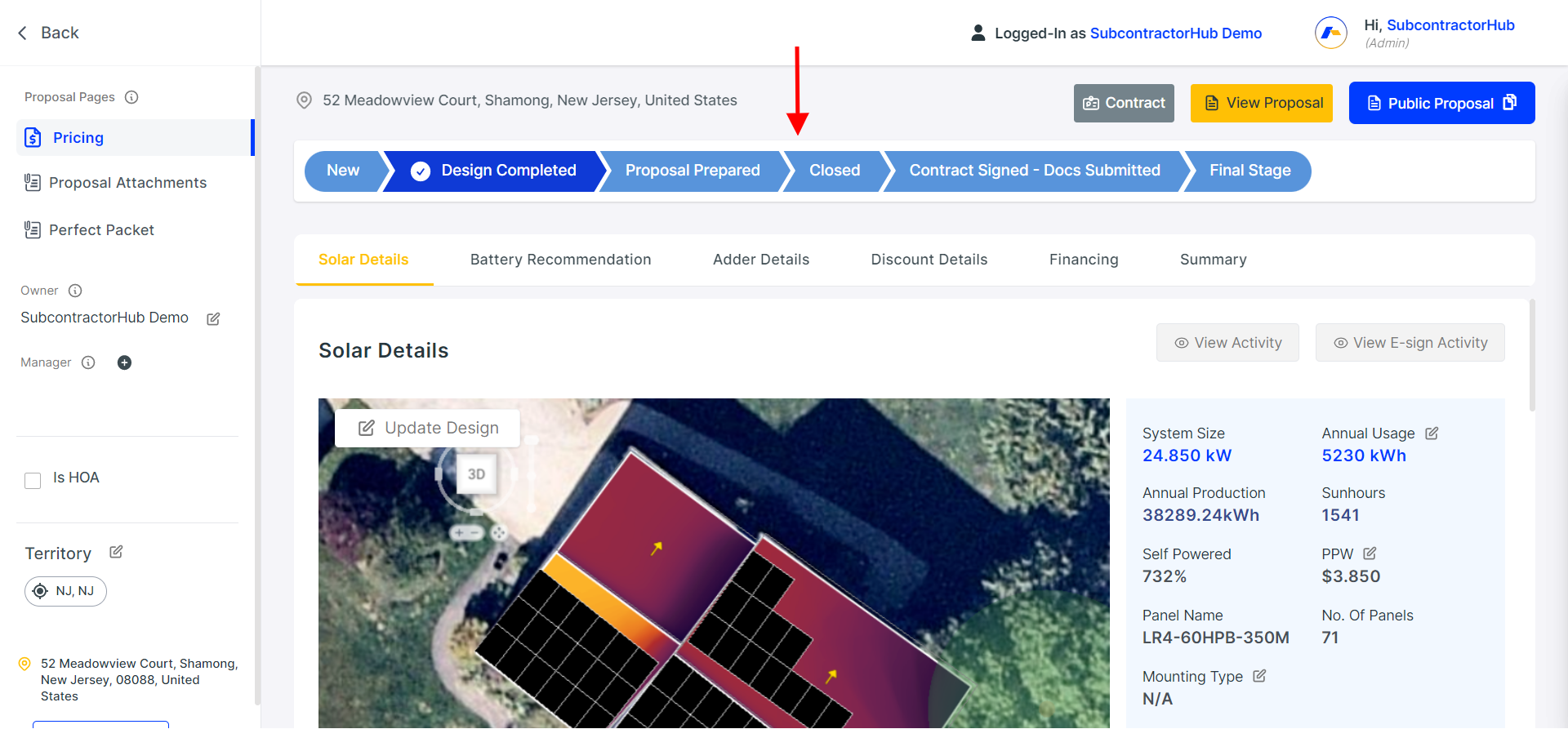The height and width of the screenshot is (729, 1568).
Task: Edit Annual Usage with its pencil icon
Action: click(x=1432, y=433)
